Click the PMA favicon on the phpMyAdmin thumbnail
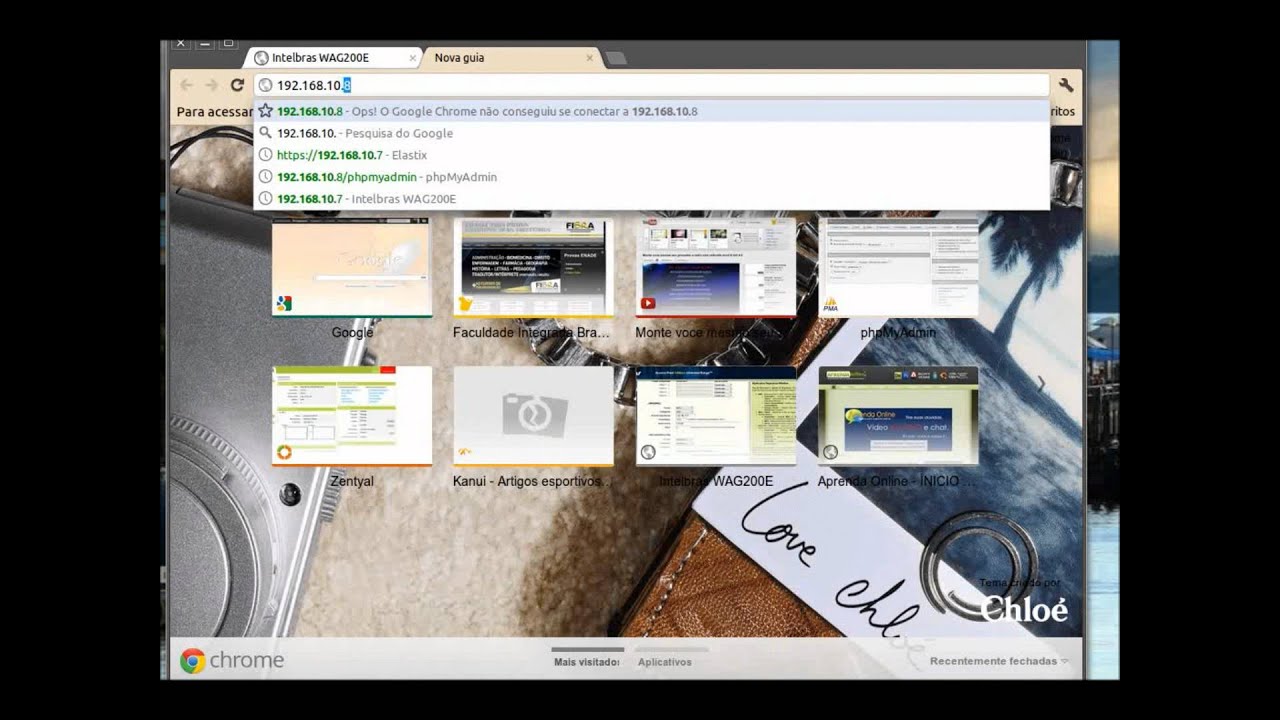The image size is (1280, 720). pos(830,304)
